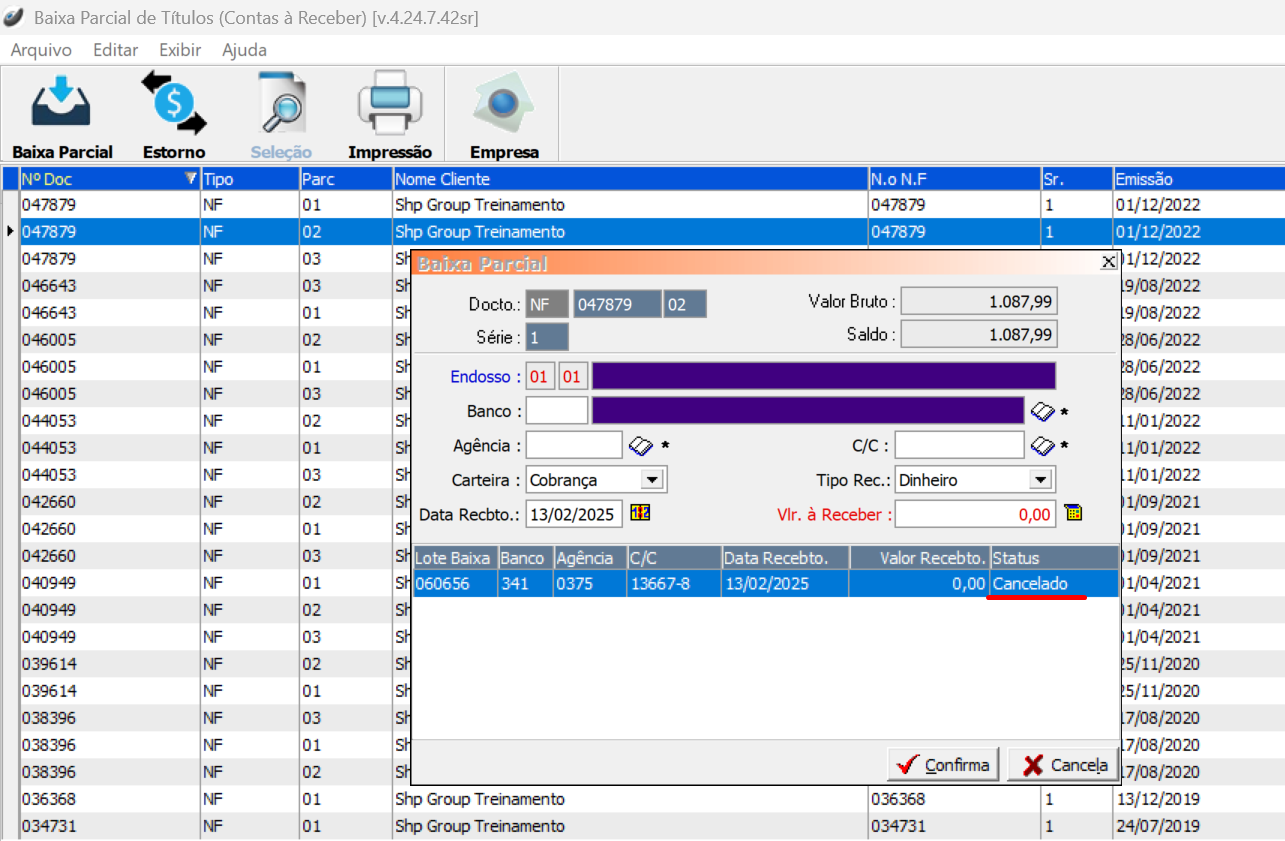The width and height of the screenshot is (1285, 841).
Task: Expand the Tipo Rec. dropdown
Action: click(x=1041, y=480)
